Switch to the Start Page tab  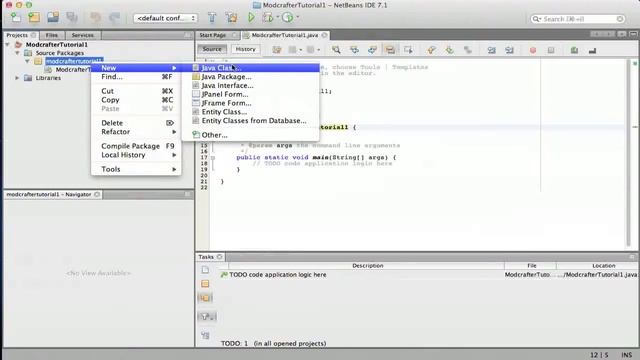[x=217, y=35]
